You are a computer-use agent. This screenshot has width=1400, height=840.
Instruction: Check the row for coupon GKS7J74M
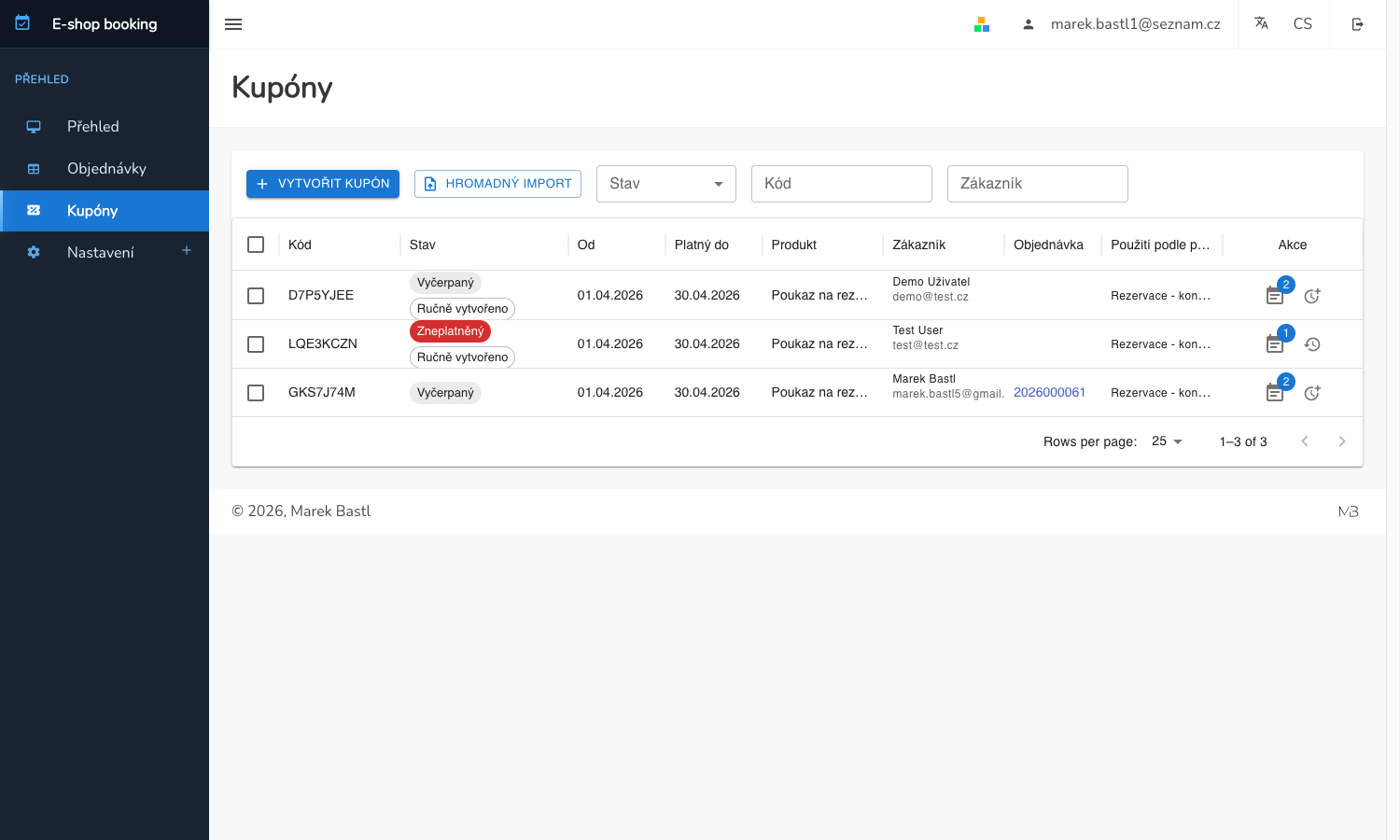[256, 393]
